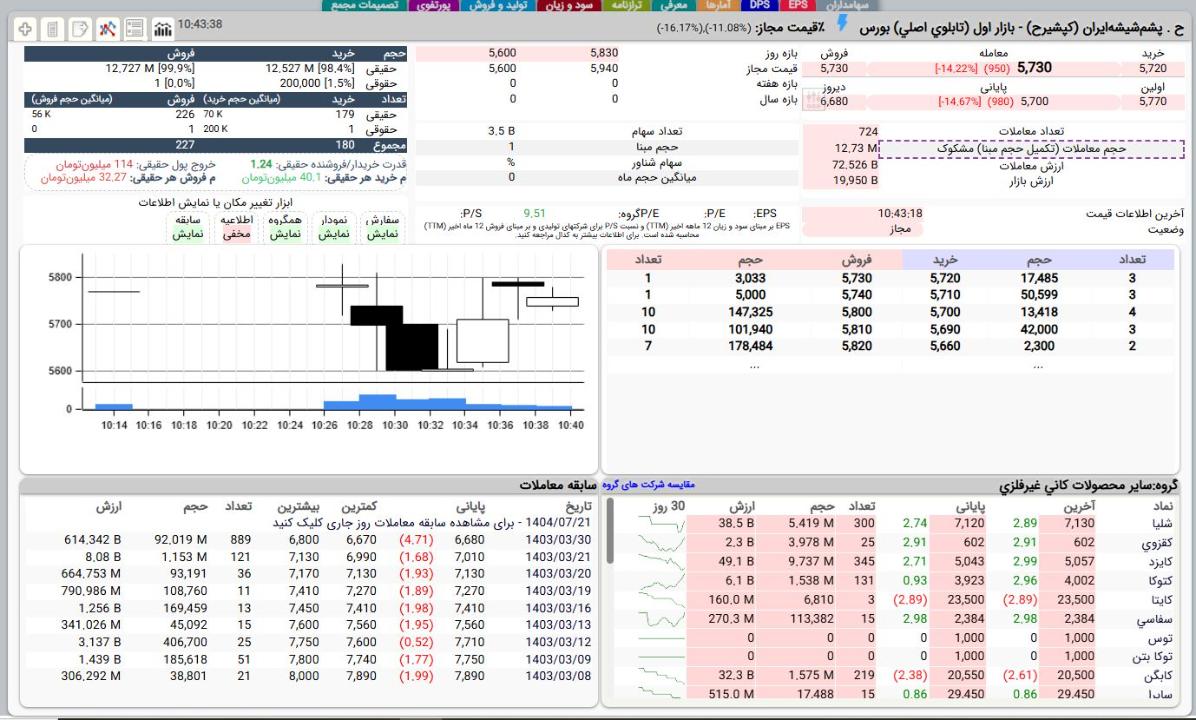The width and height of the screenshot is (1196, 720).
Task: Open the calculator-style document icon in toolbar
Action: pyautogui.click(x=53, y=29)
